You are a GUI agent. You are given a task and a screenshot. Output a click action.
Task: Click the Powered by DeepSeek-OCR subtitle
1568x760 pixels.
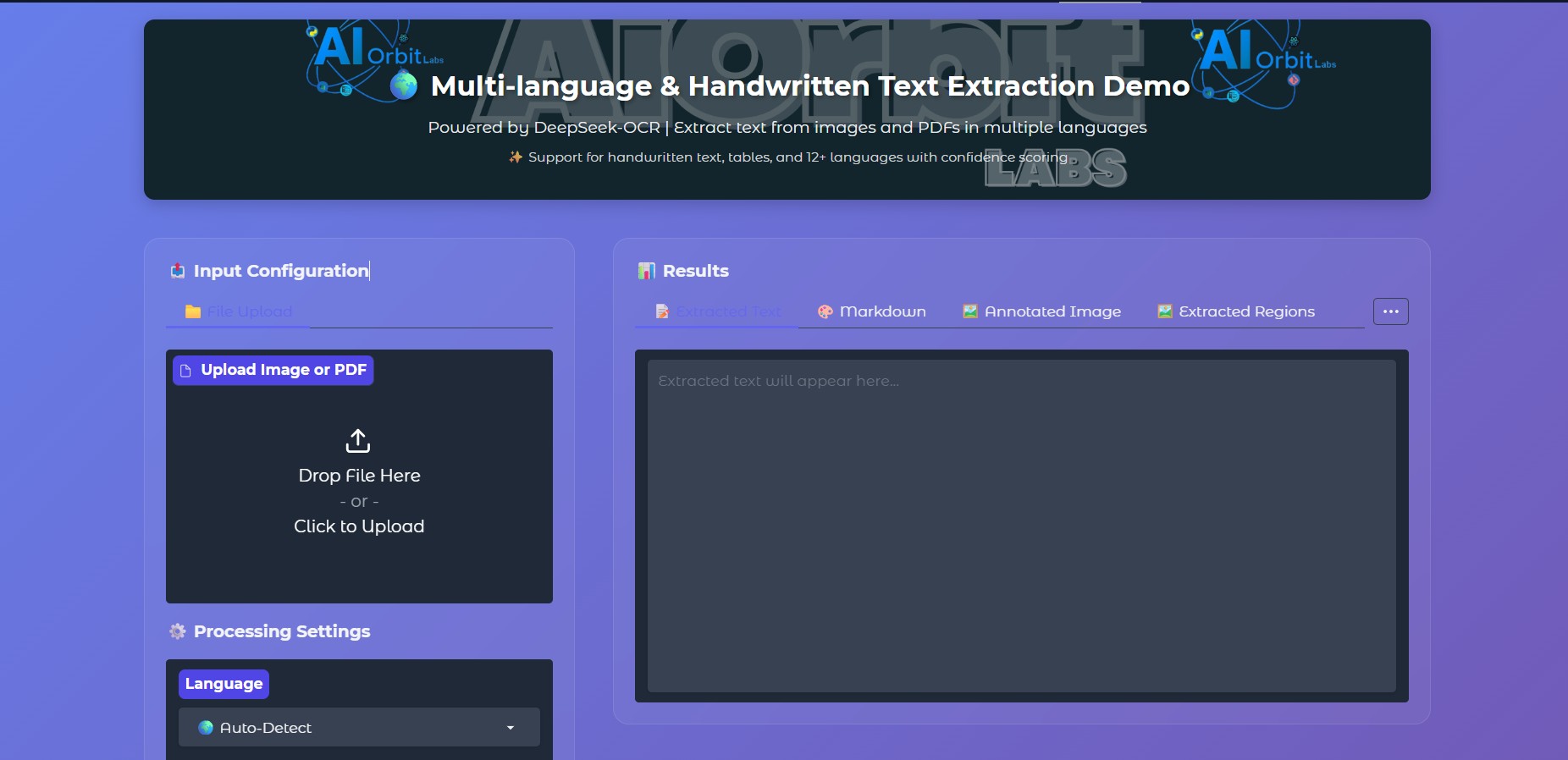click(787, 127)
